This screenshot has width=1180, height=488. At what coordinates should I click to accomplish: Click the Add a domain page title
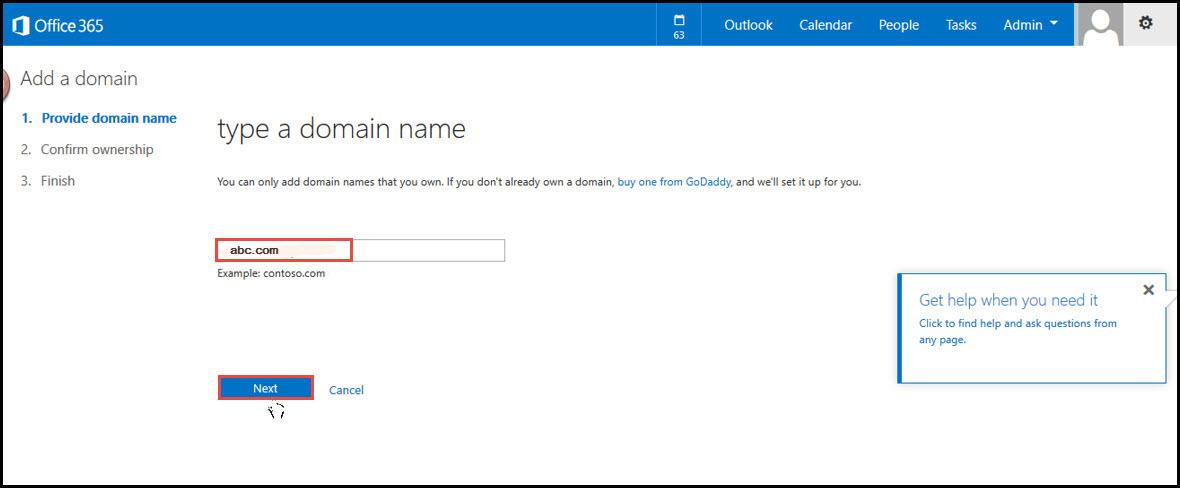79,78
